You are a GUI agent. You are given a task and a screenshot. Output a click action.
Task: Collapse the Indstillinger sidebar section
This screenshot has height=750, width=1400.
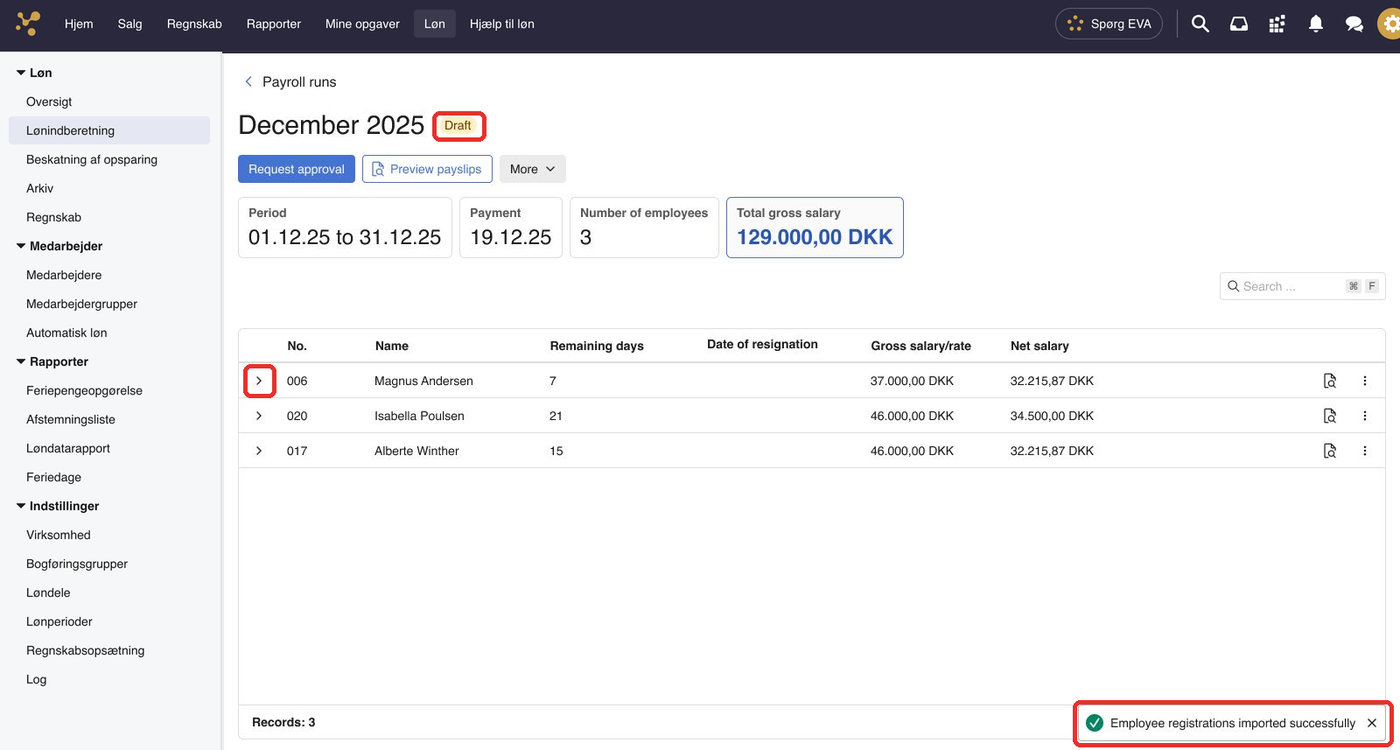(x=21, y=506)
